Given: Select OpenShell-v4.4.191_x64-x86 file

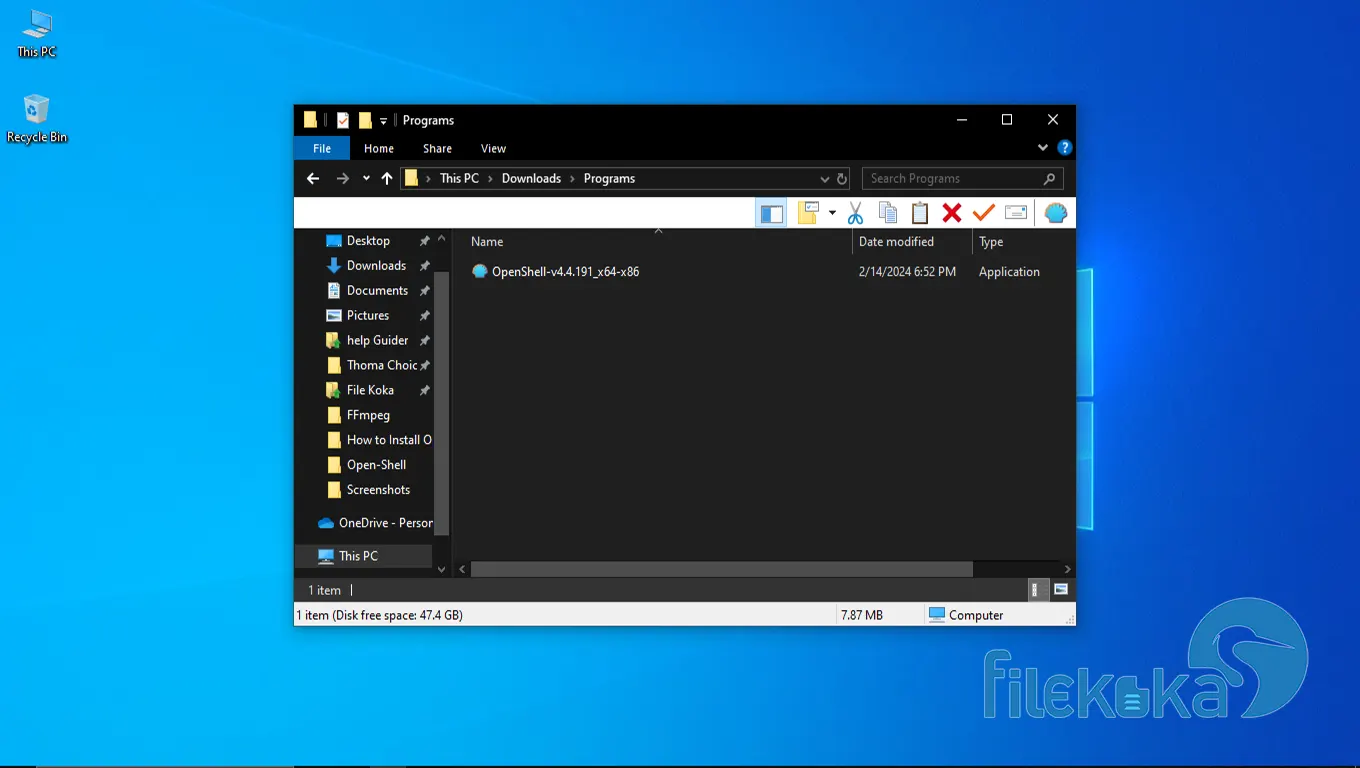Looking at the screenshot, I should [565, 272].
